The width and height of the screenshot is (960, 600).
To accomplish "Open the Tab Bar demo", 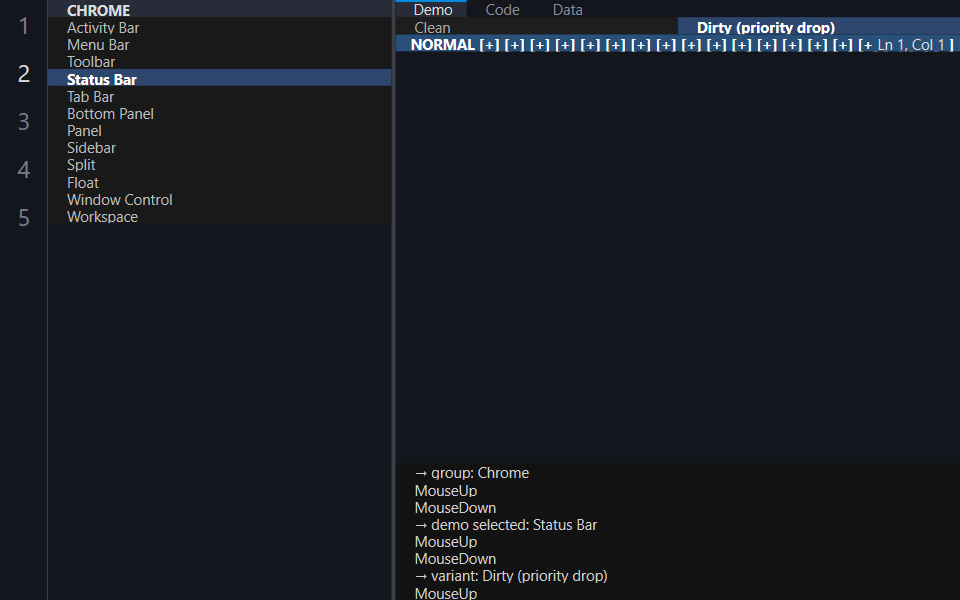I will tap(219, 96).
